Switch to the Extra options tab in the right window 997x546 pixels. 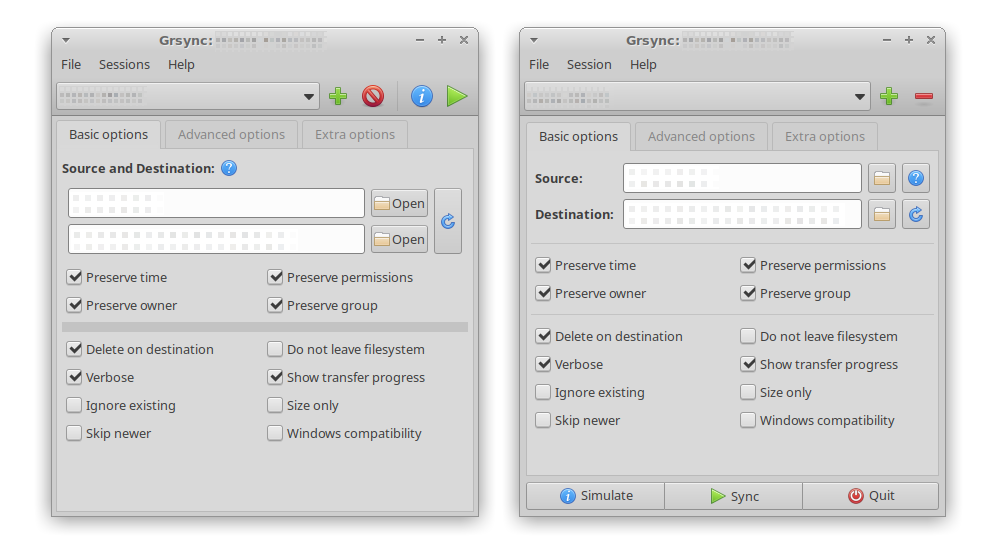pyautogui.click(x=825, y=137)
